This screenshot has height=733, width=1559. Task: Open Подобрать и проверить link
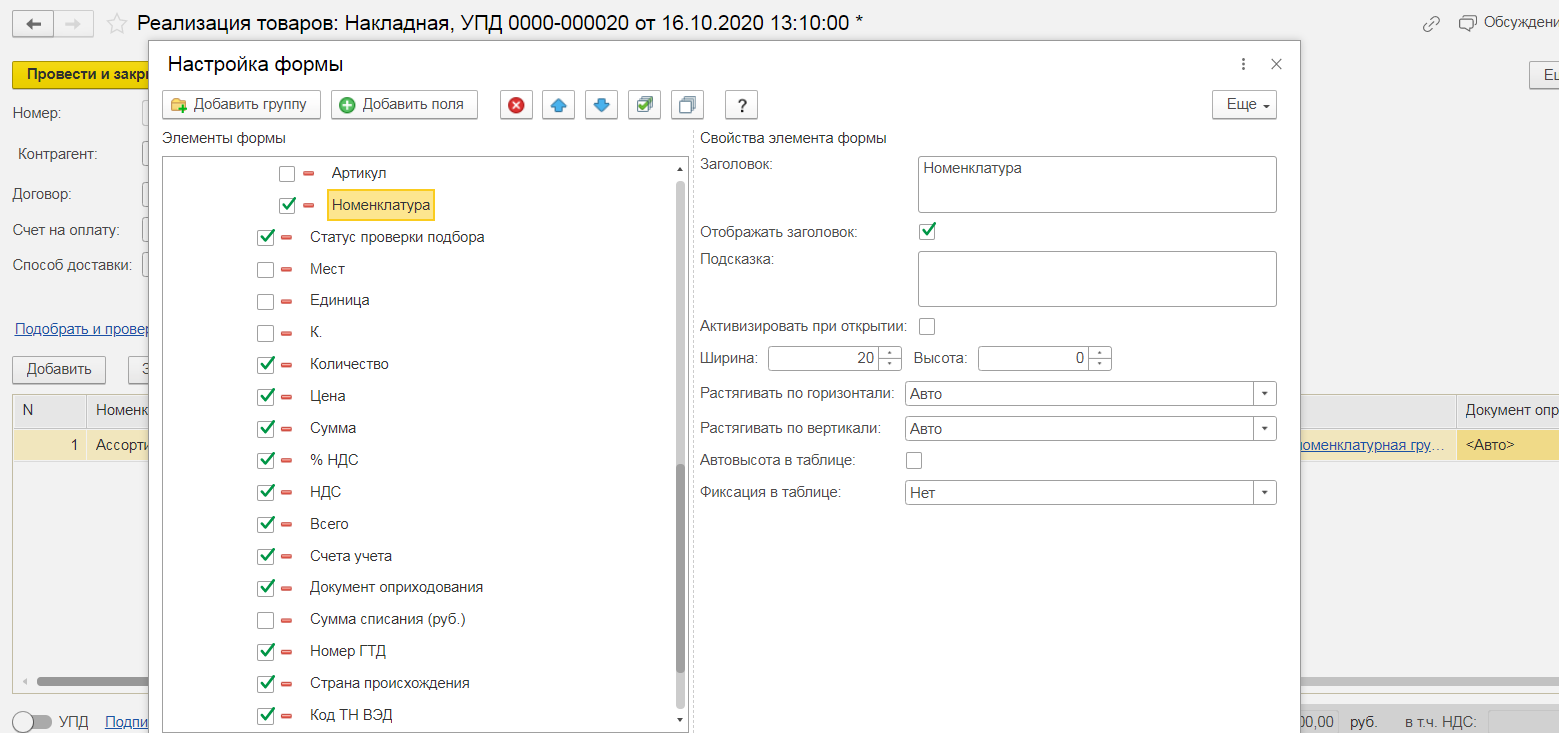coord(81,329)
